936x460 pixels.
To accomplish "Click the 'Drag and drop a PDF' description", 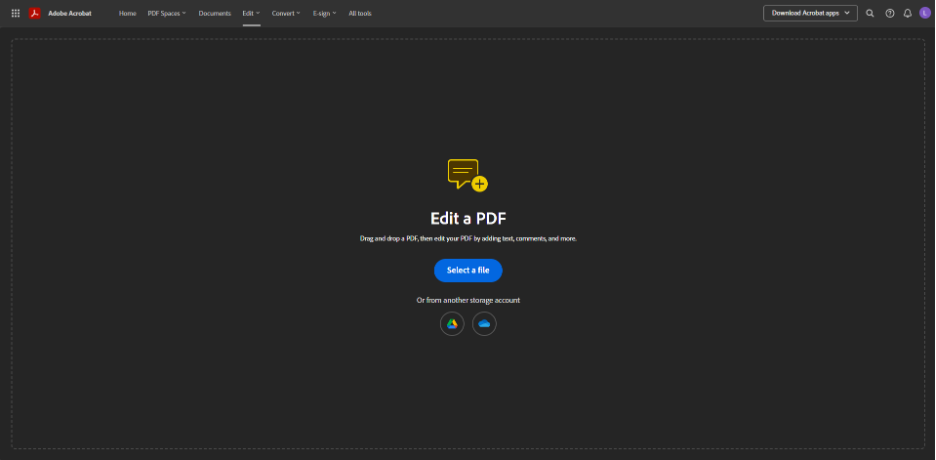I will point(468,238).
